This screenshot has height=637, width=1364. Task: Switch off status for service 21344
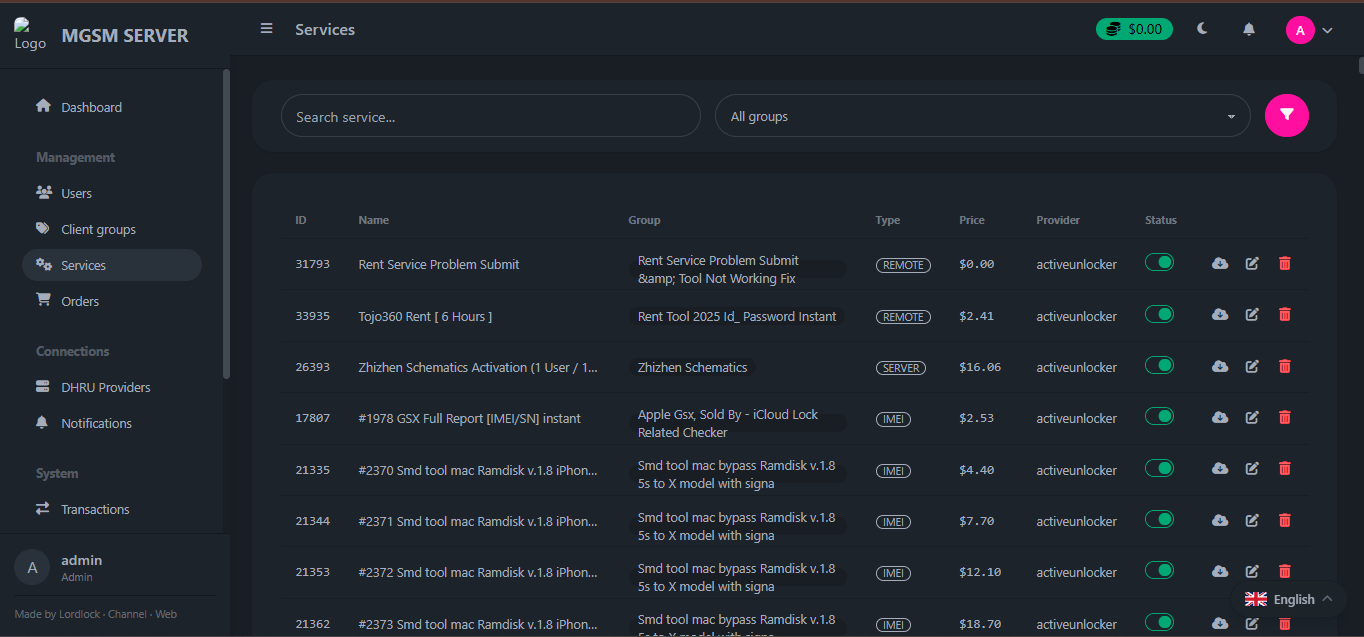1159,519
